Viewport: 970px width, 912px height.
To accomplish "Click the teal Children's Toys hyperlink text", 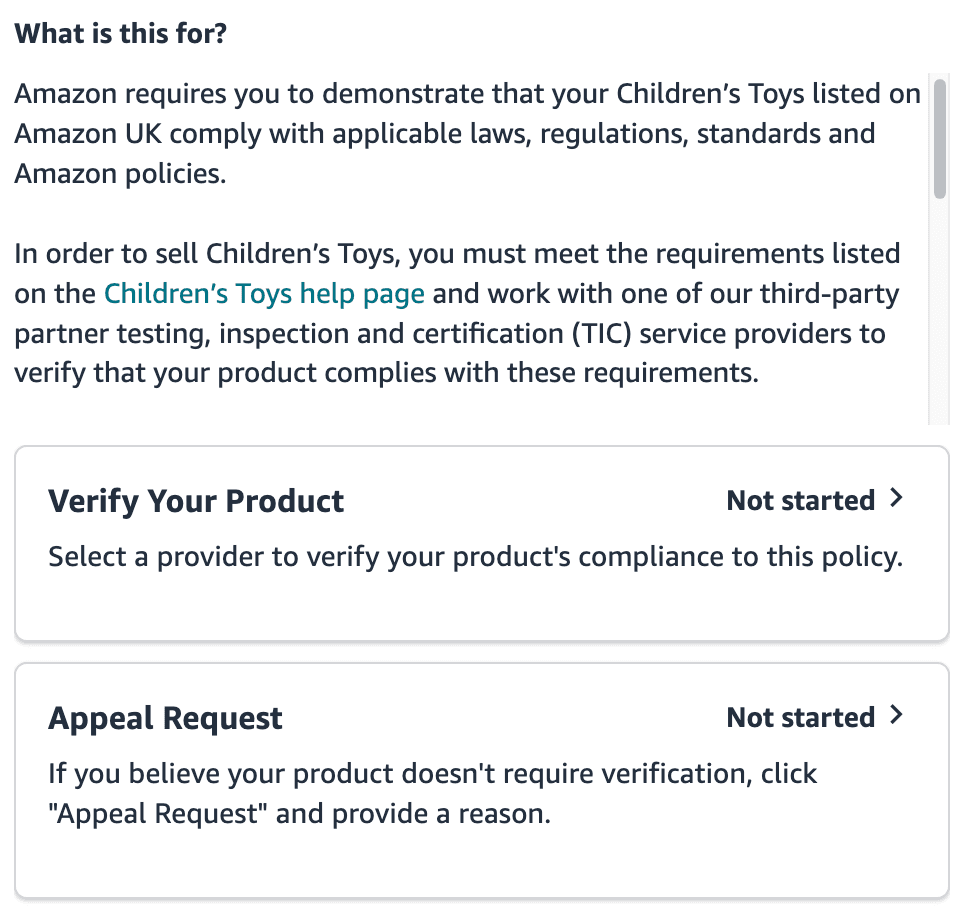I will (x=263, y=293).
